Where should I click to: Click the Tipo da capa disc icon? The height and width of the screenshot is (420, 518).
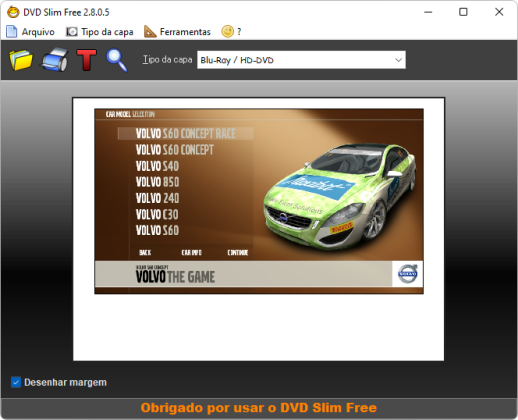tap(72, 32)
